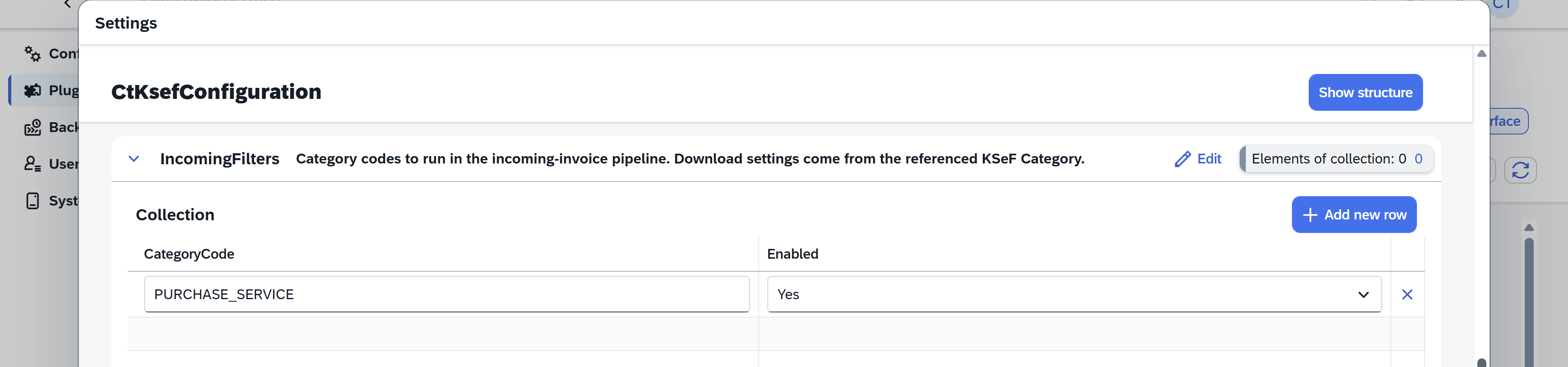Click the back arrow at top left
This screenshot has height=367, width=1568.
click(x=67, y=4)
